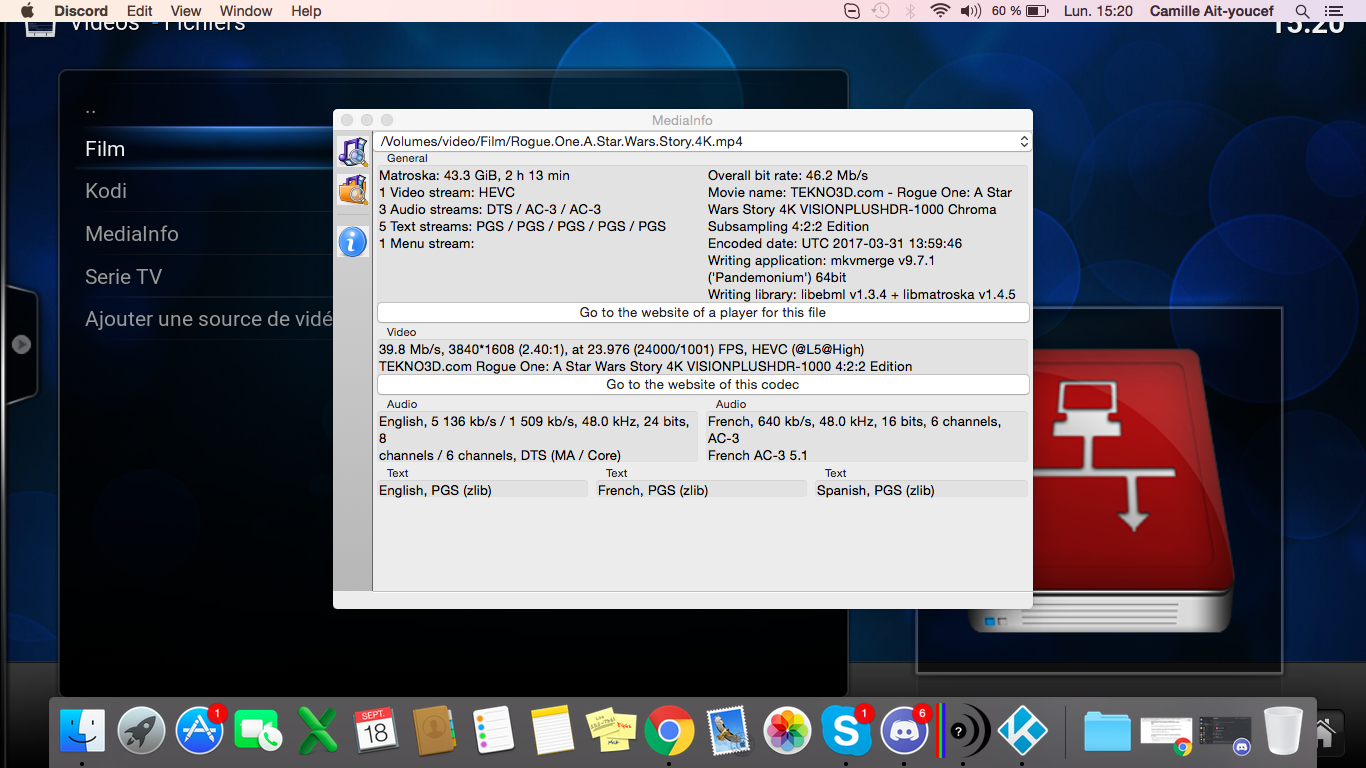
Task: Click the volume icon in the menu bar
Action: click(971, 11)
